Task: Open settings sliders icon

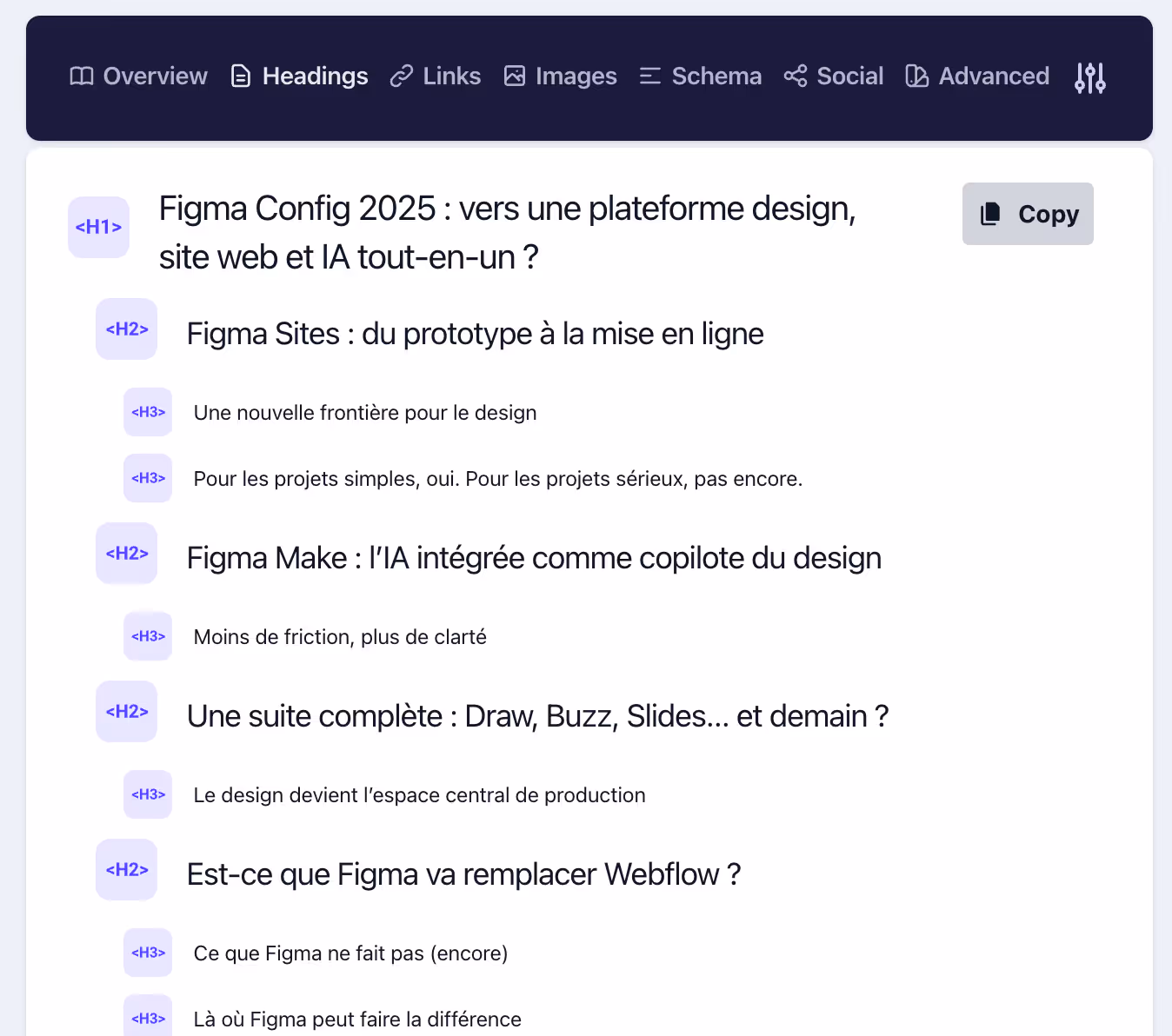Action: tap(1090, 77)
